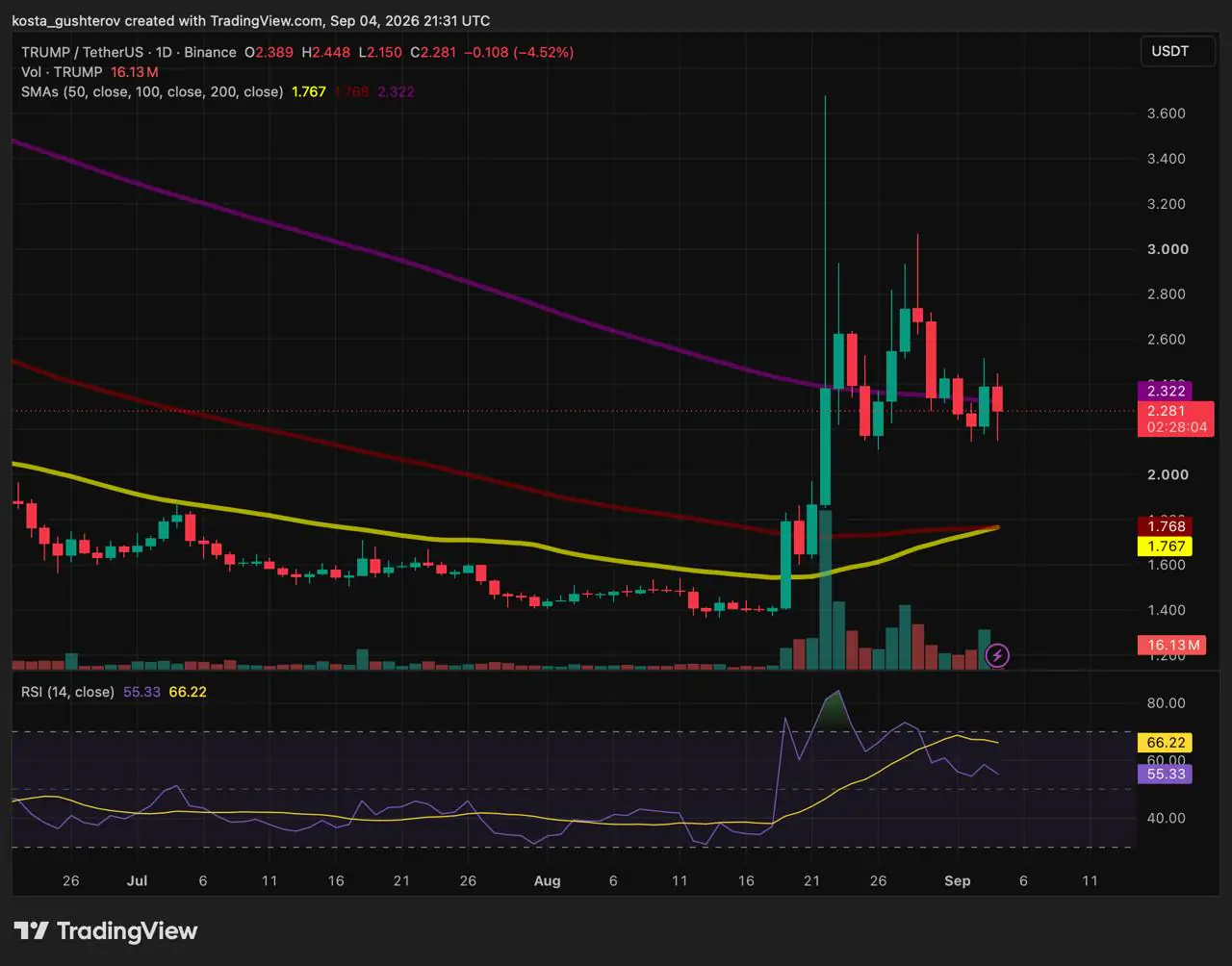Click the purple 2.322 price axis tag
Screen dimensions: 1232x966
[x=1165, y=392]
